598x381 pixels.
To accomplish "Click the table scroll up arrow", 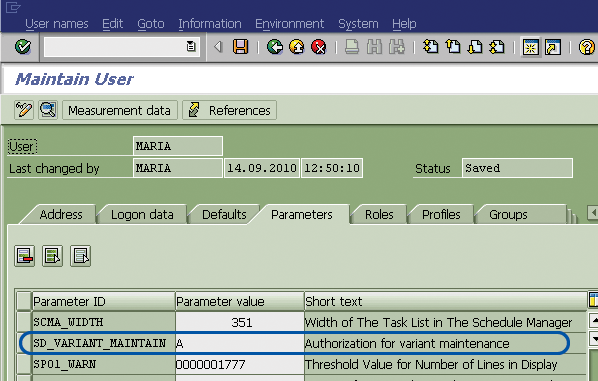I will (594, 320).
